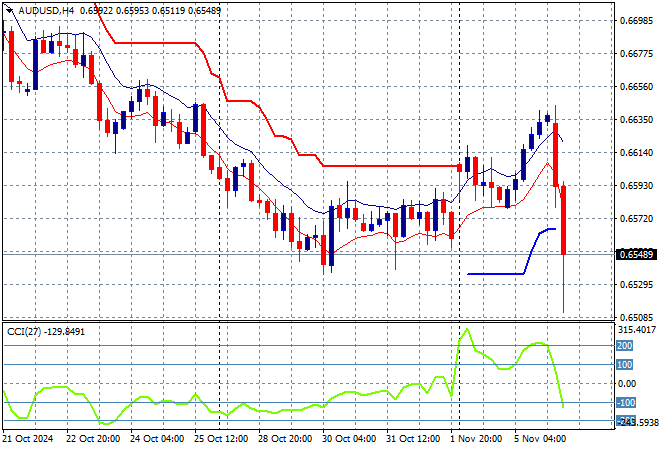Select the 0.66140 price axis label

[636, 152]
